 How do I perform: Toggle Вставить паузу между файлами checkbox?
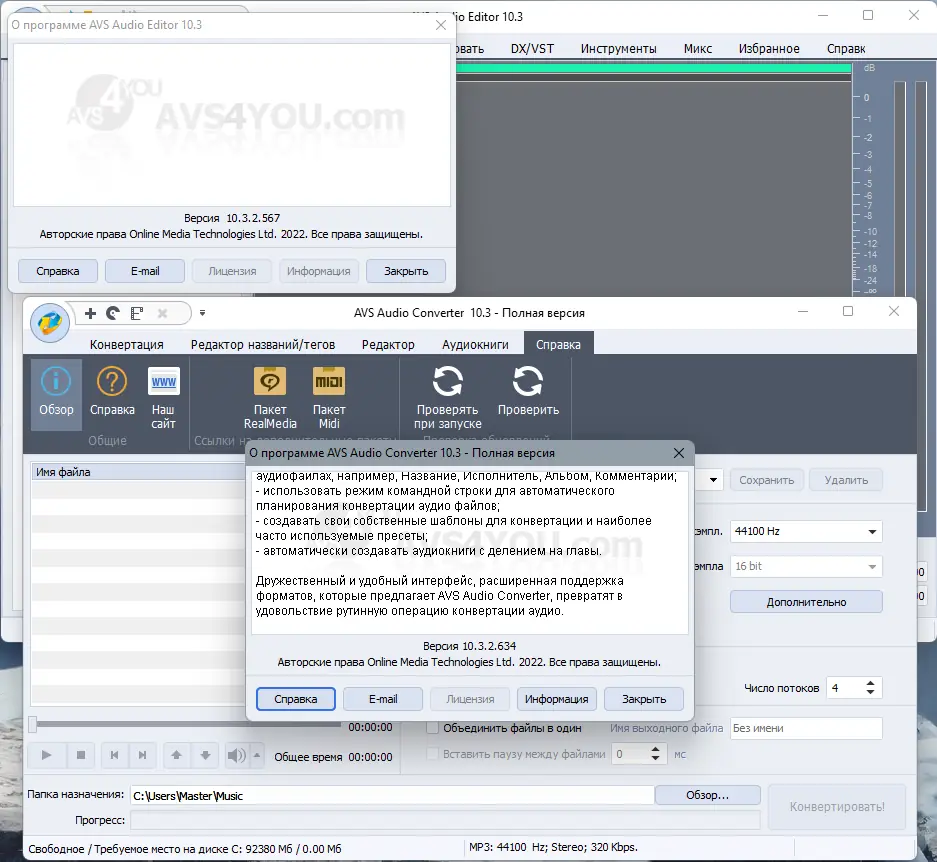coord(433,754)
